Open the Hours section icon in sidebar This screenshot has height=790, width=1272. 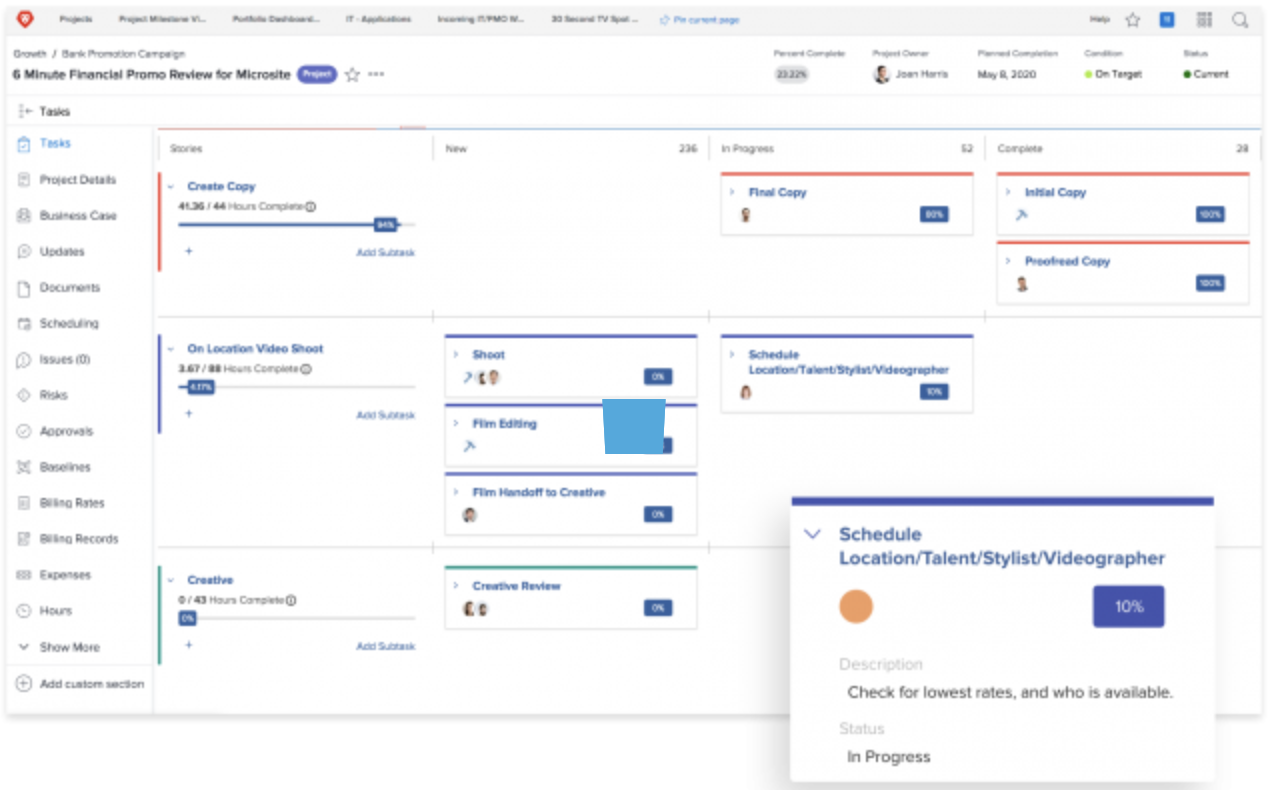(x=22, y=610)
